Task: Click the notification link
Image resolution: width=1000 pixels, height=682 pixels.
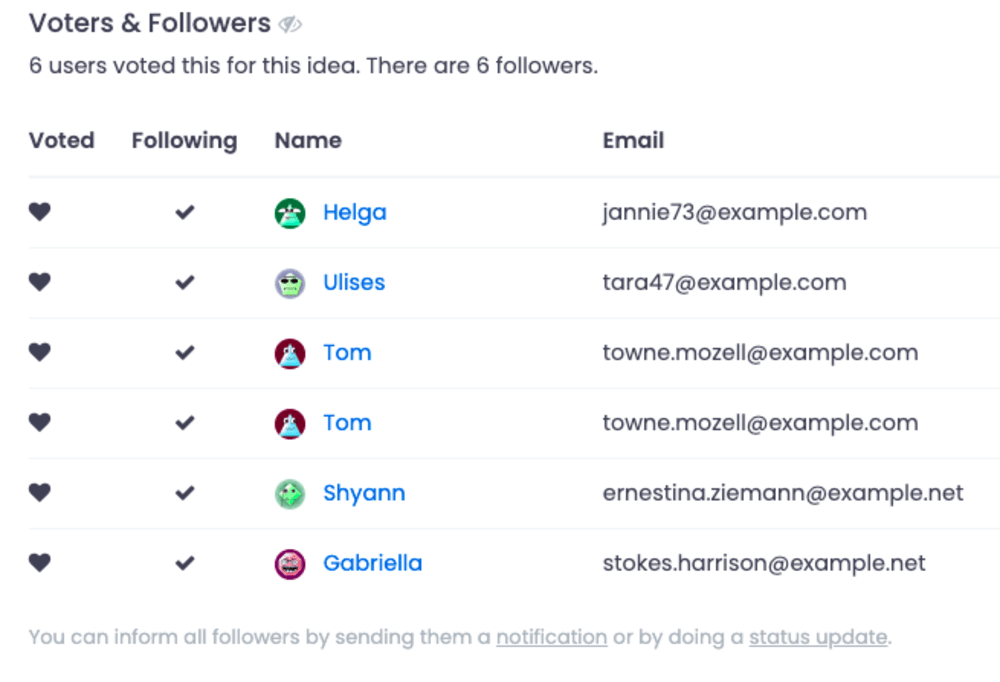Action: [551, 637]
